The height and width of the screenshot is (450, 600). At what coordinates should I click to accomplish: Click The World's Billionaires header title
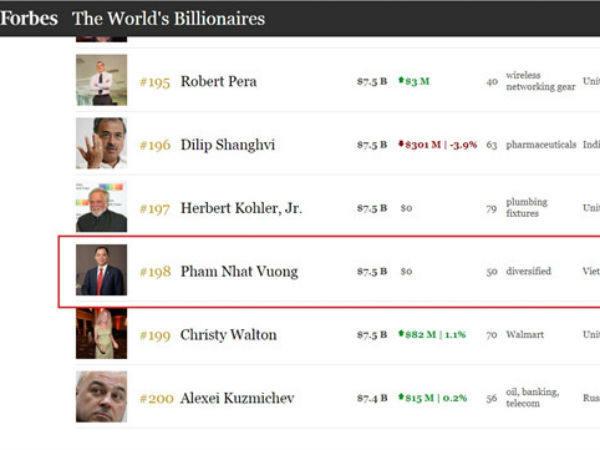point(168,19)
